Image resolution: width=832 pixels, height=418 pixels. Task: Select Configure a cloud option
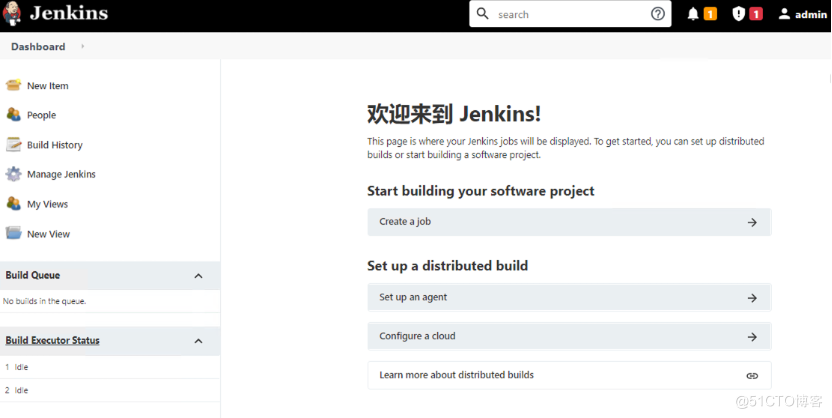coord(569,336)
